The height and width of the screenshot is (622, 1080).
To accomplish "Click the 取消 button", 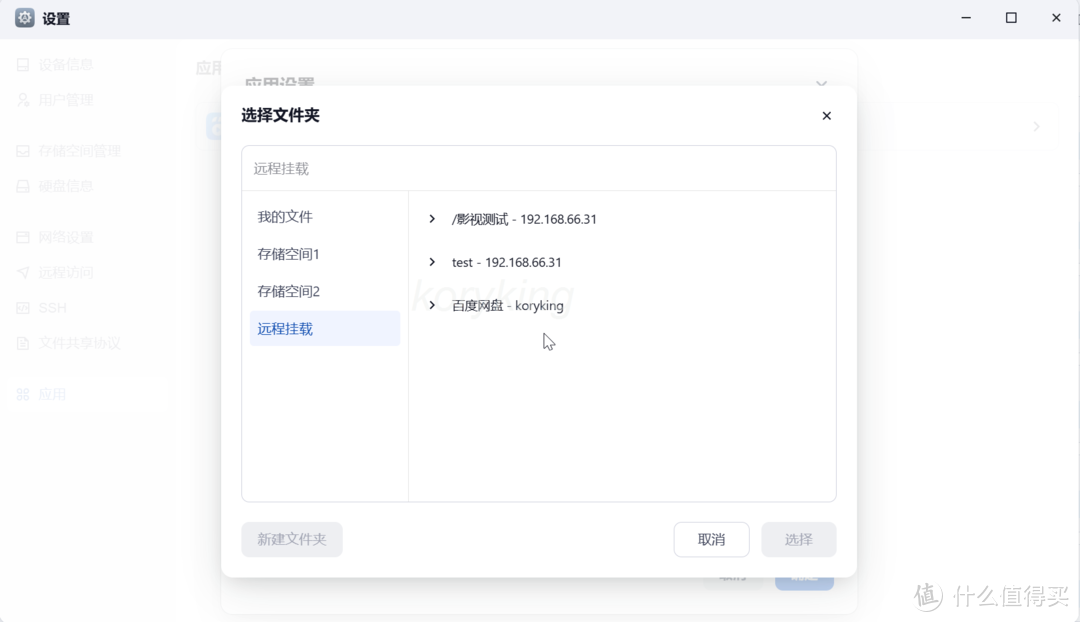I will [711, 539].
